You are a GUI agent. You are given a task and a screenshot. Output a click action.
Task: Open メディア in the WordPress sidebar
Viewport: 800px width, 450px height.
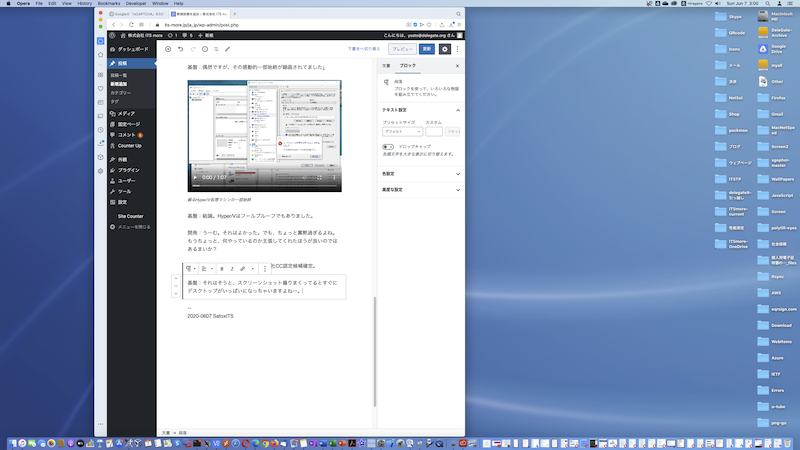(x=126, y=114)
